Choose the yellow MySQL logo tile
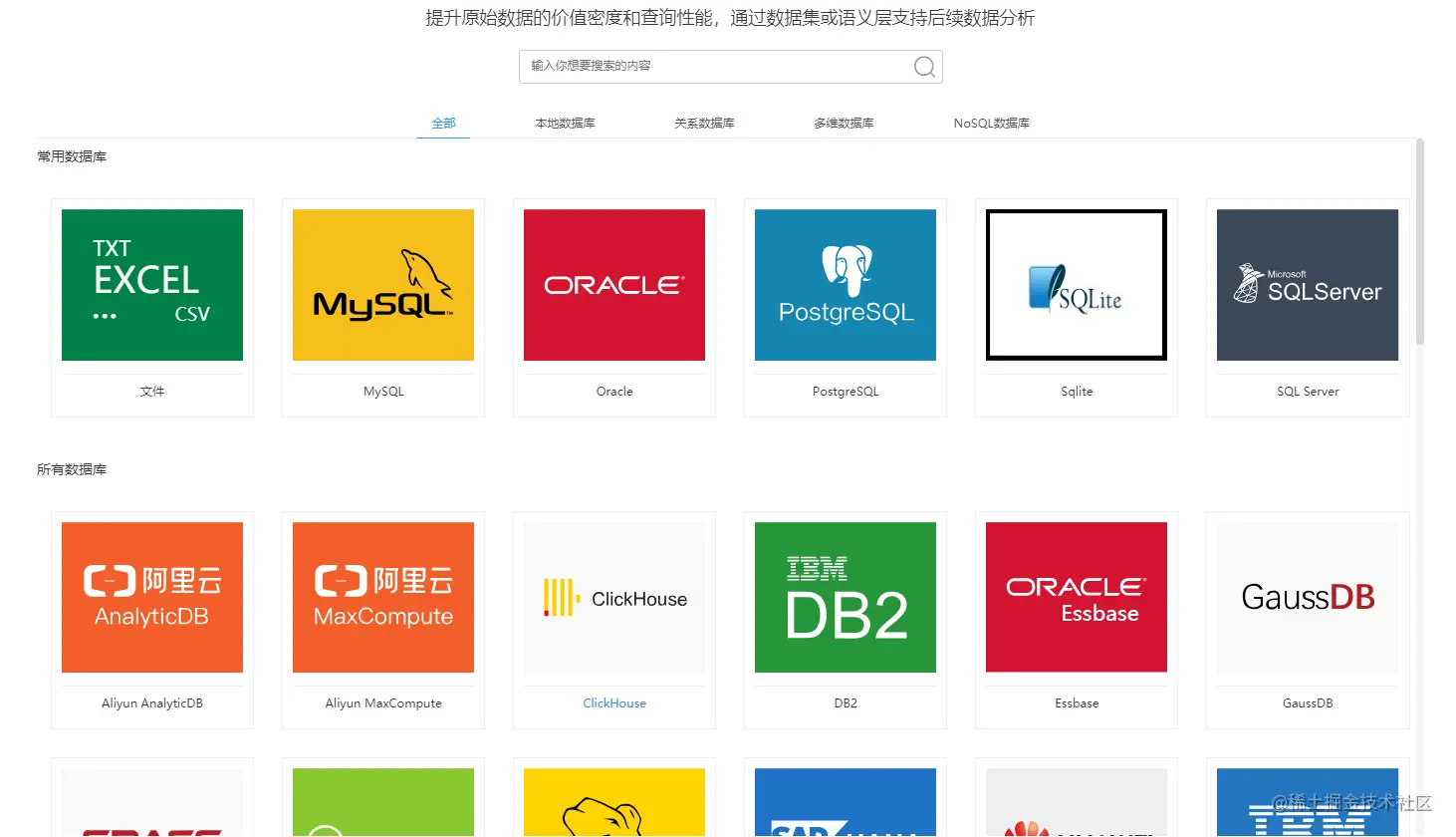 (383, 285)
